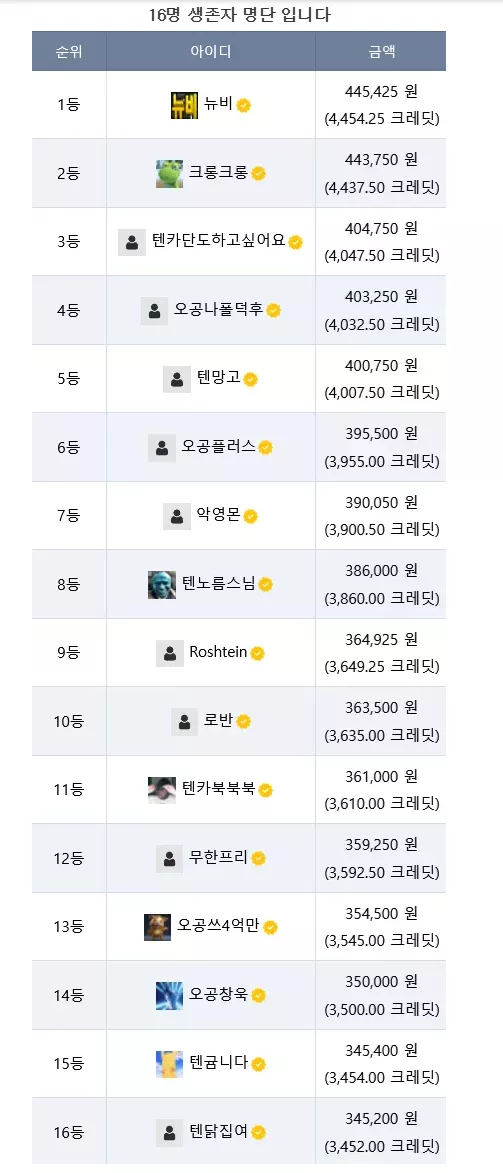Open the 텐귤니다 profile avatar
This screenshot has height=1173, width=503.
pyautogui.click(x=169, y=1064)
